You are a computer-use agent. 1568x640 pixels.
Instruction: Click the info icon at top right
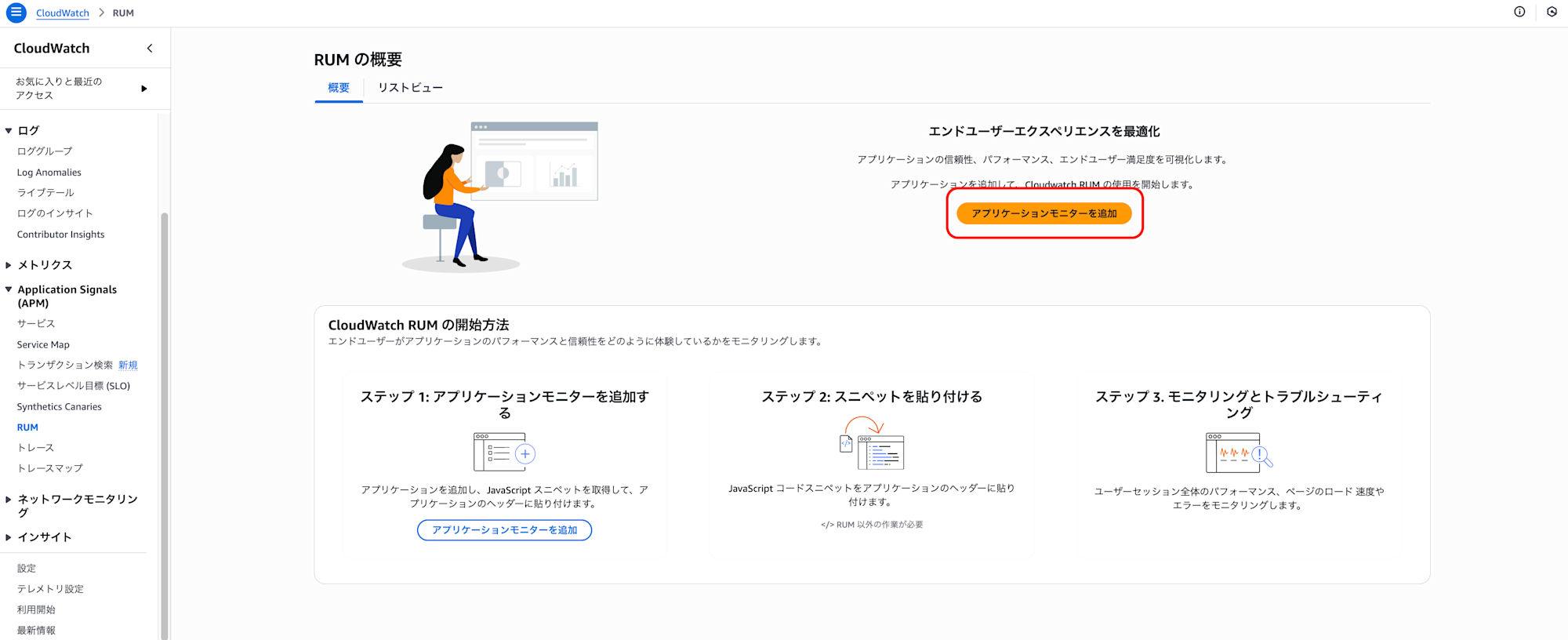(x=1519, y=12)
